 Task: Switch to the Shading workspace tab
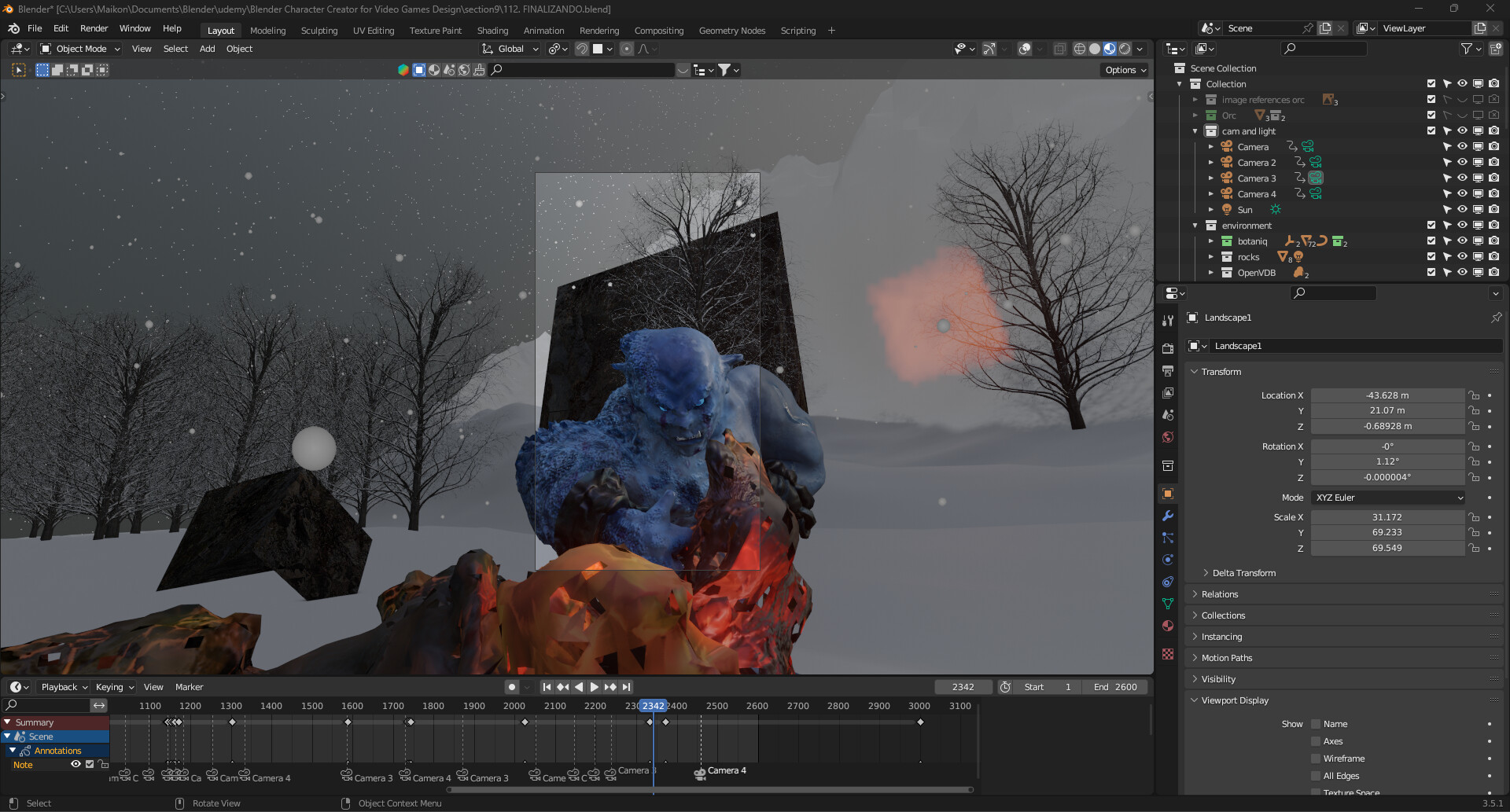pos(492,31)
